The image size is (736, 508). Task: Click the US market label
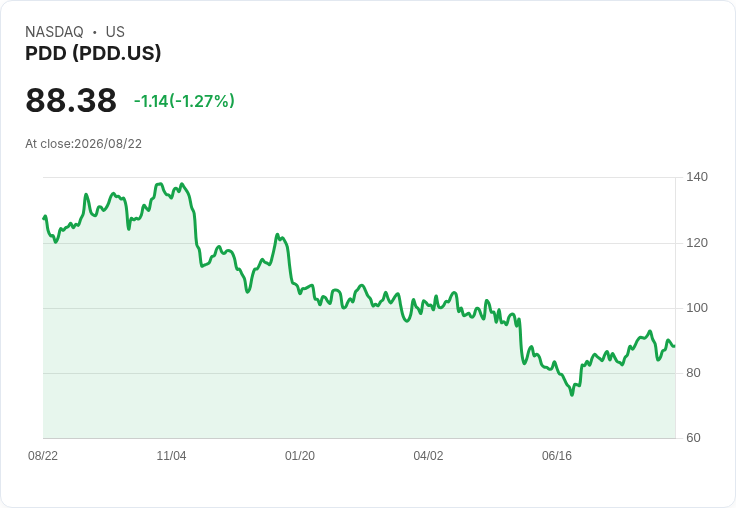pos(115,32)
